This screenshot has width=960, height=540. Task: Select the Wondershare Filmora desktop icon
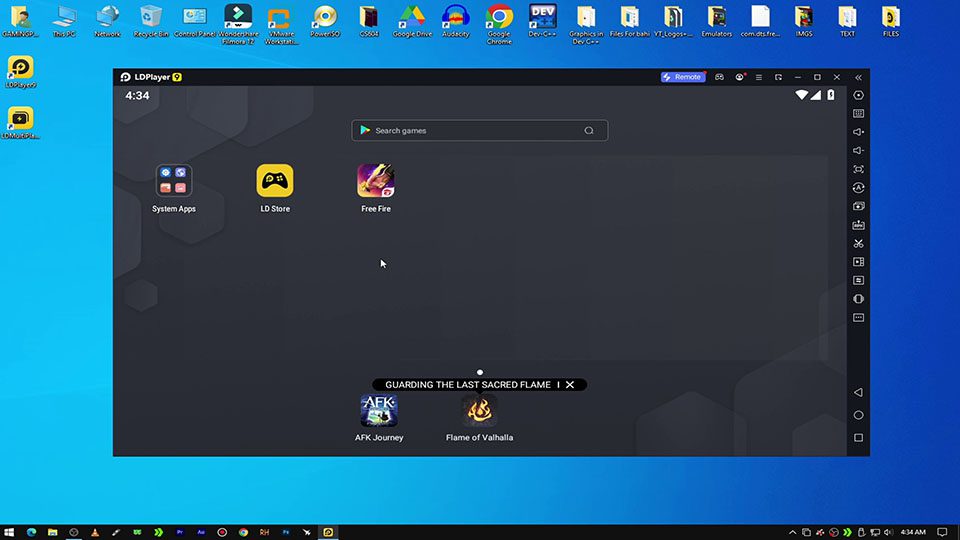tap(238, 24)
